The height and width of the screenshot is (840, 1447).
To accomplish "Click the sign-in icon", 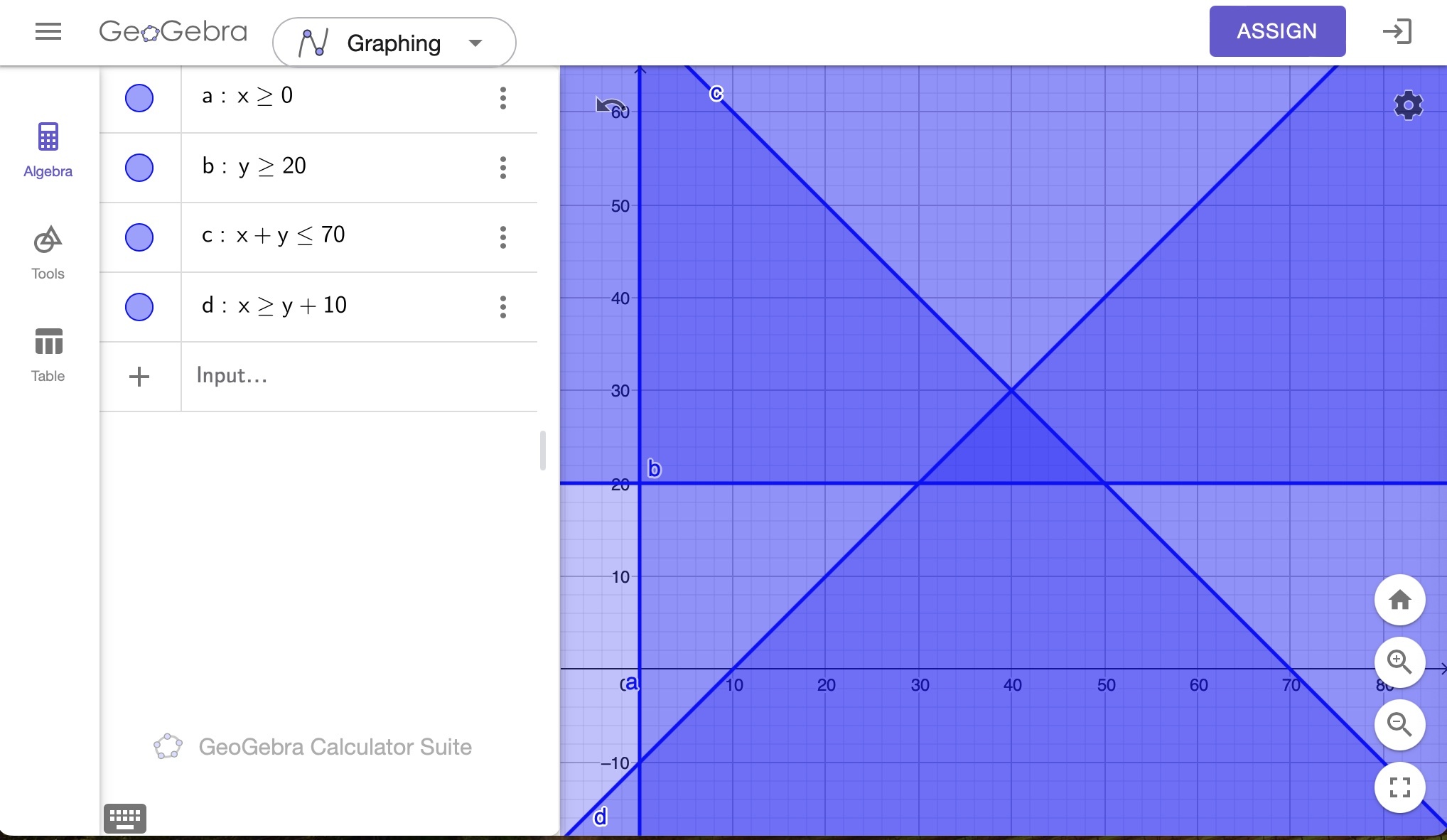I will tap(1397, 32).
